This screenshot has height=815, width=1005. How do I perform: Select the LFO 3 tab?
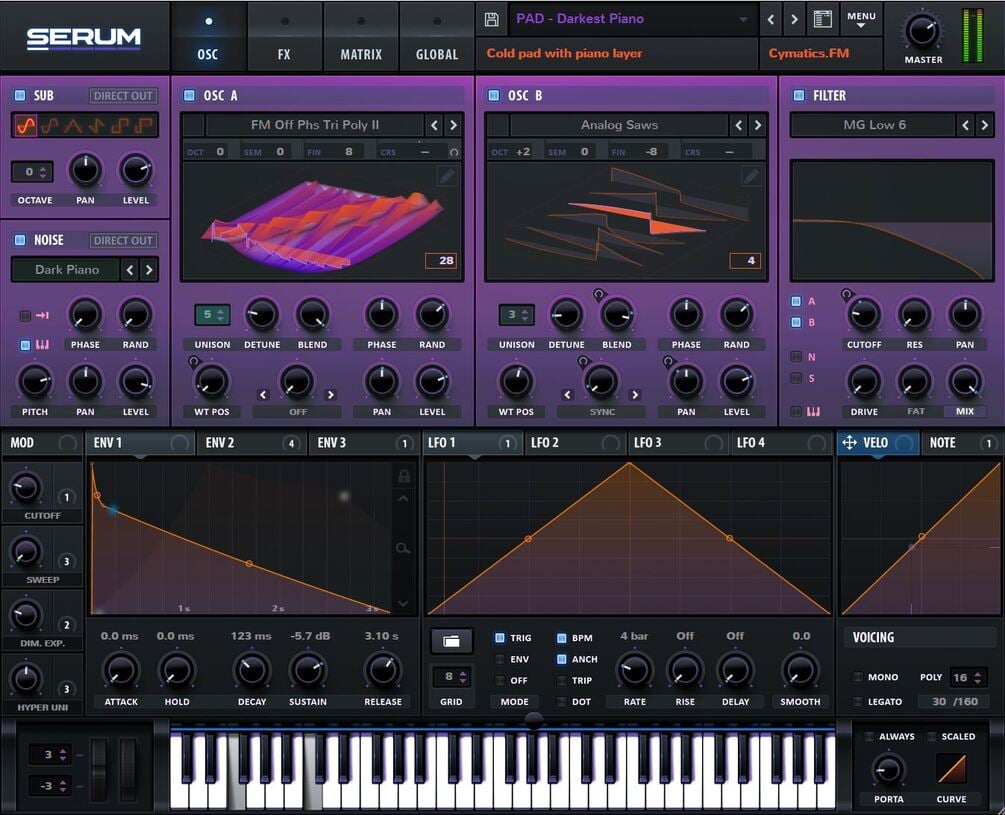(x=678, y=443)
